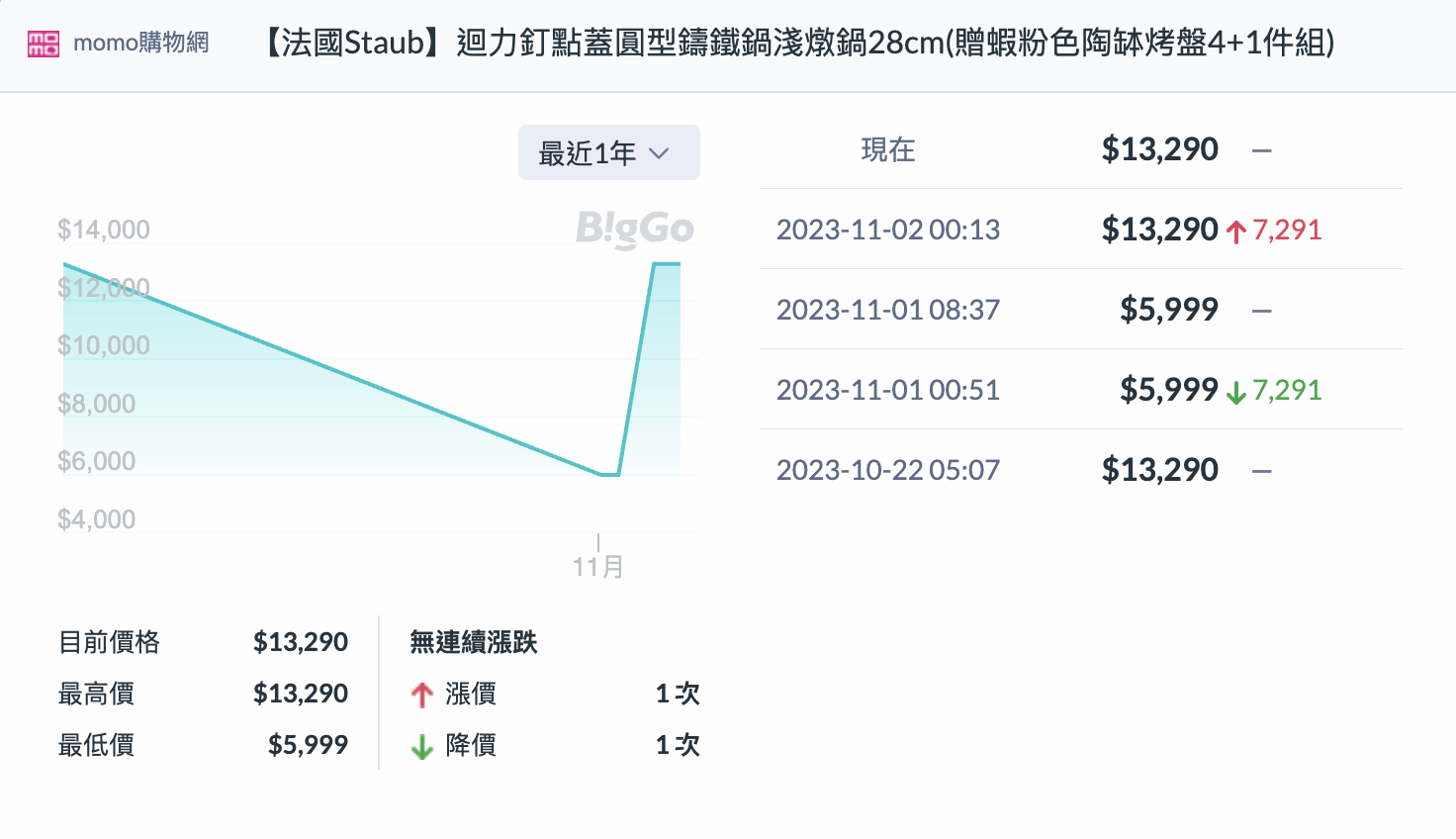The height and width of the screenshot is (839, 1456).
Task: Click dash icon in 2023-10-22 row
Action: point(1261,471)
